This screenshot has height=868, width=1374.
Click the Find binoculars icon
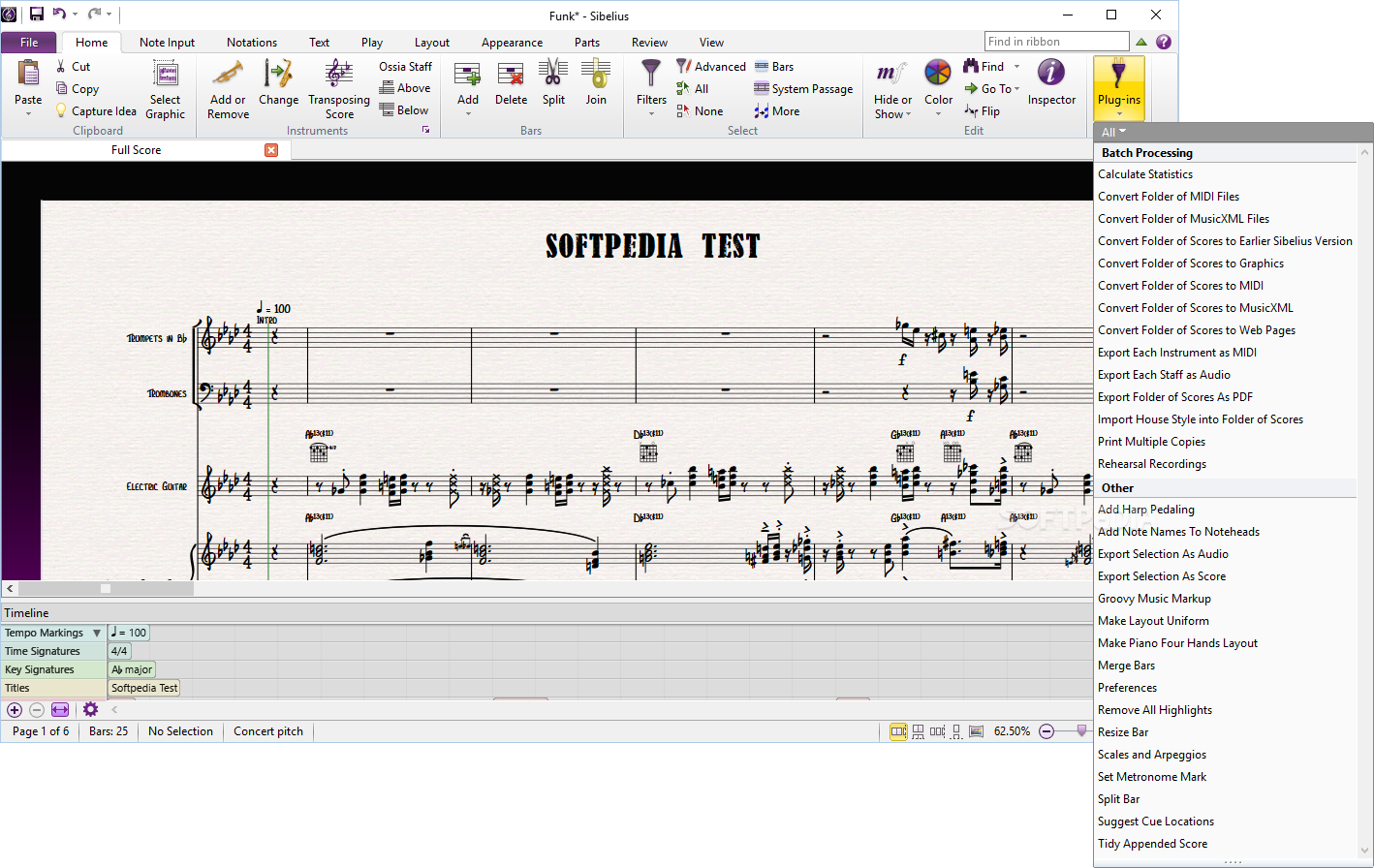coord(971,67)
